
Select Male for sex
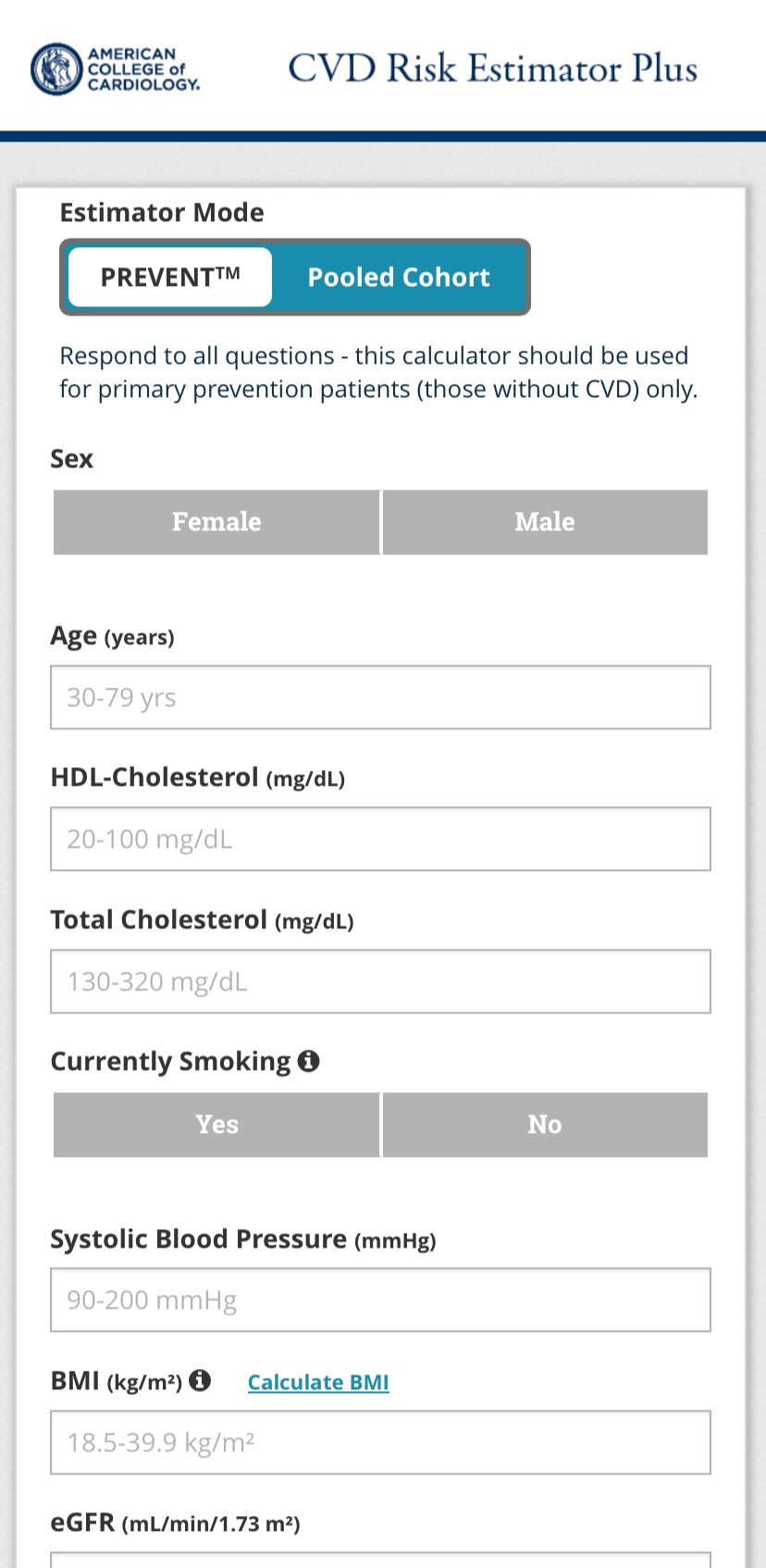tap(545, 522)
